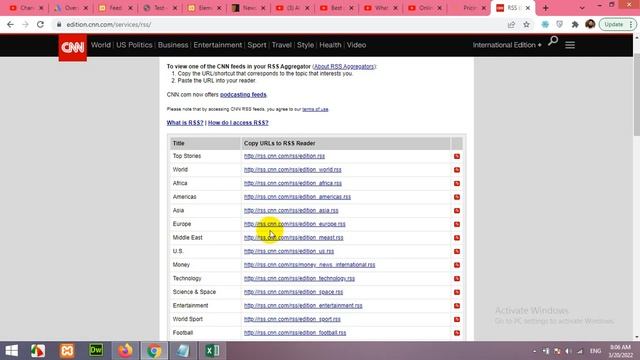Click RSS icon for Money row
The width and height of the screenshot is (640, 360).
457,265
